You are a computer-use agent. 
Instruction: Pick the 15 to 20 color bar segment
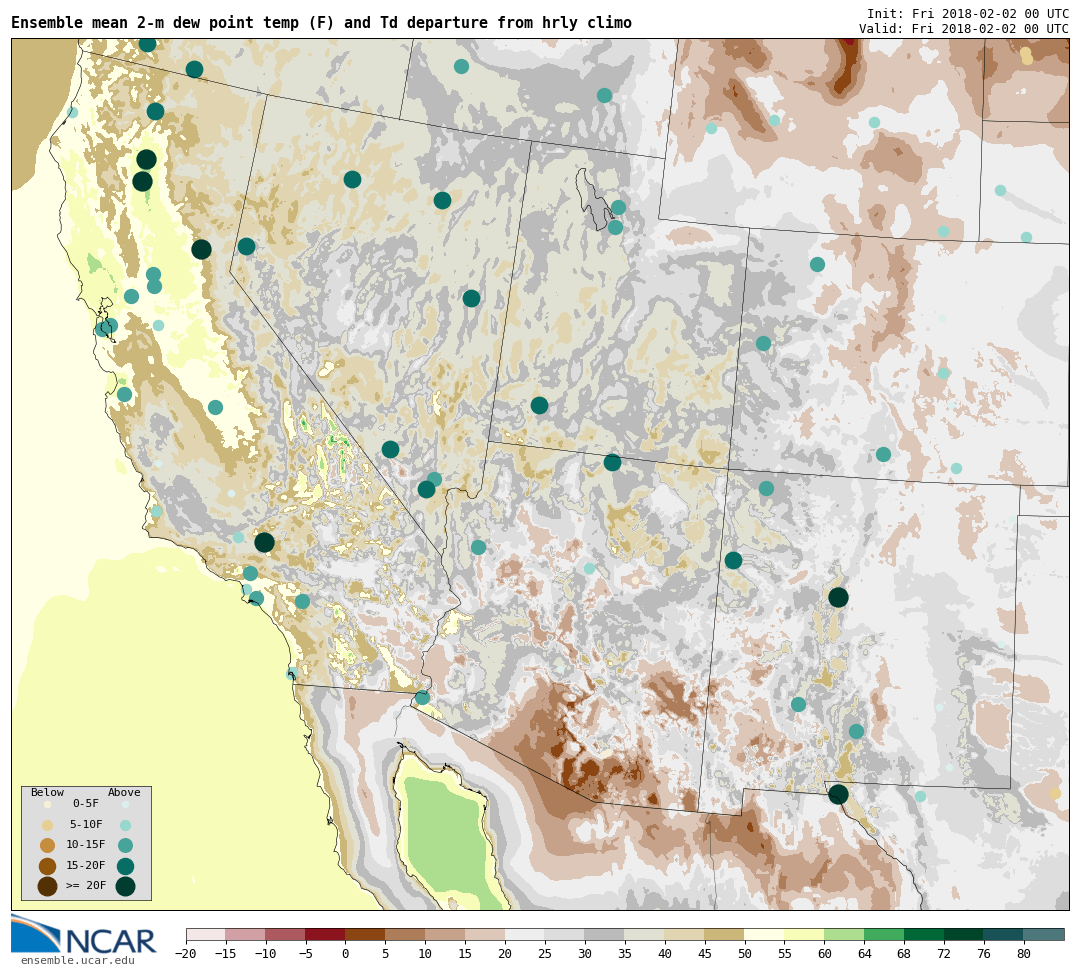click(x=485, y=934)
